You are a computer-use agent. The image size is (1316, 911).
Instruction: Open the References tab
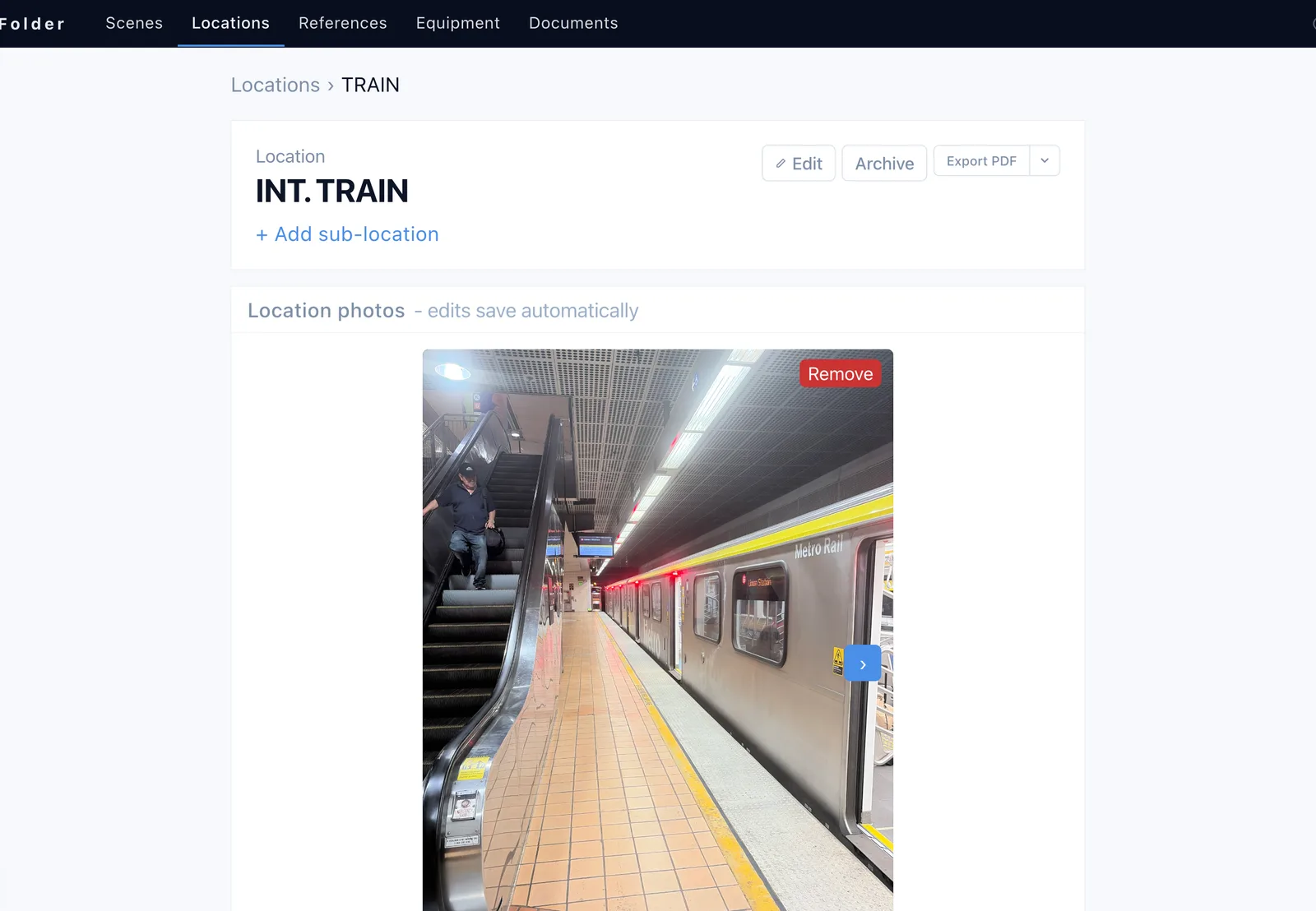342,23
